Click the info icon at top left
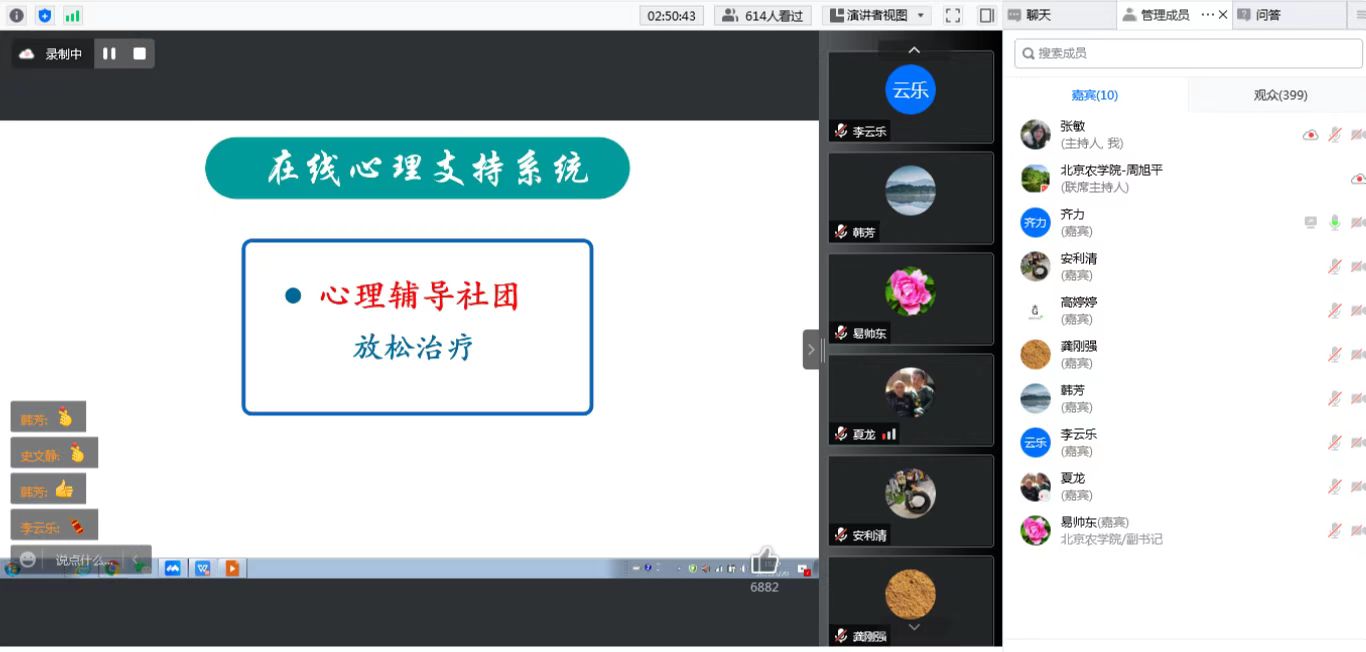This screenshot has width=1366, height=652. (x=16, y=15)
